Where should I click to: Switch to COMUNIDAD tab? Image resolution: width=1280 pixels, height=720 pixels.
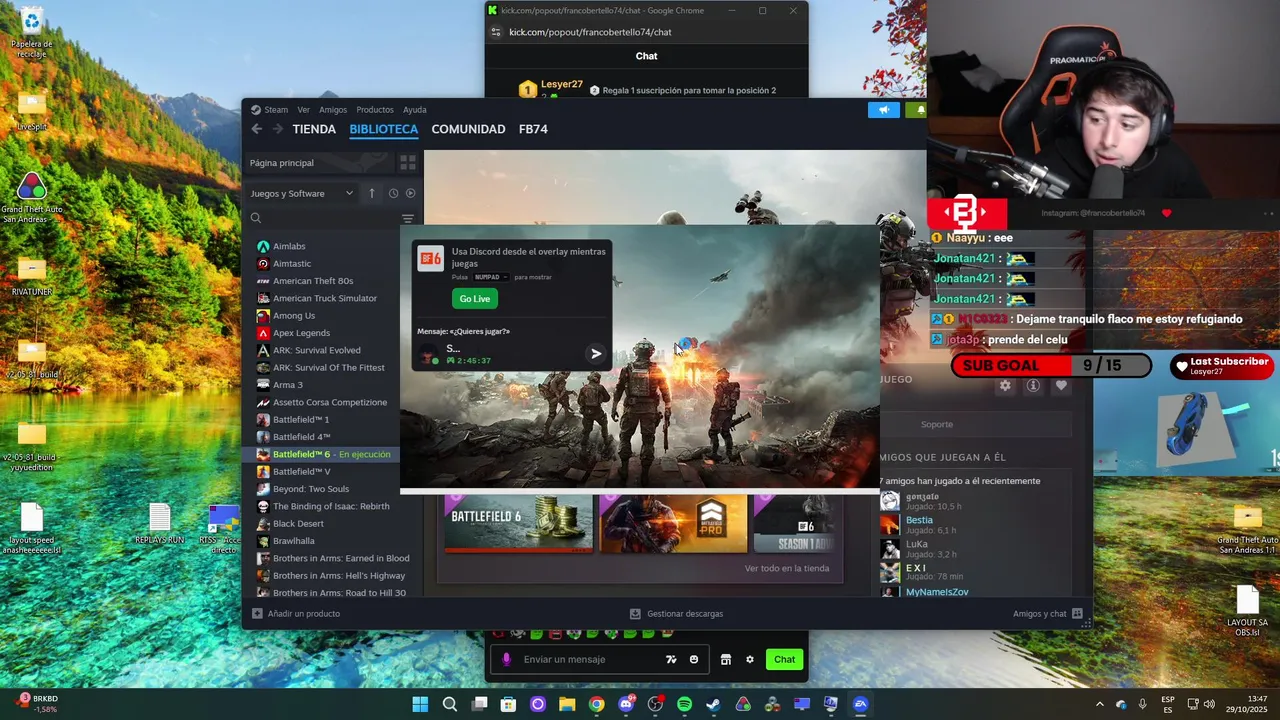(468, 129)
